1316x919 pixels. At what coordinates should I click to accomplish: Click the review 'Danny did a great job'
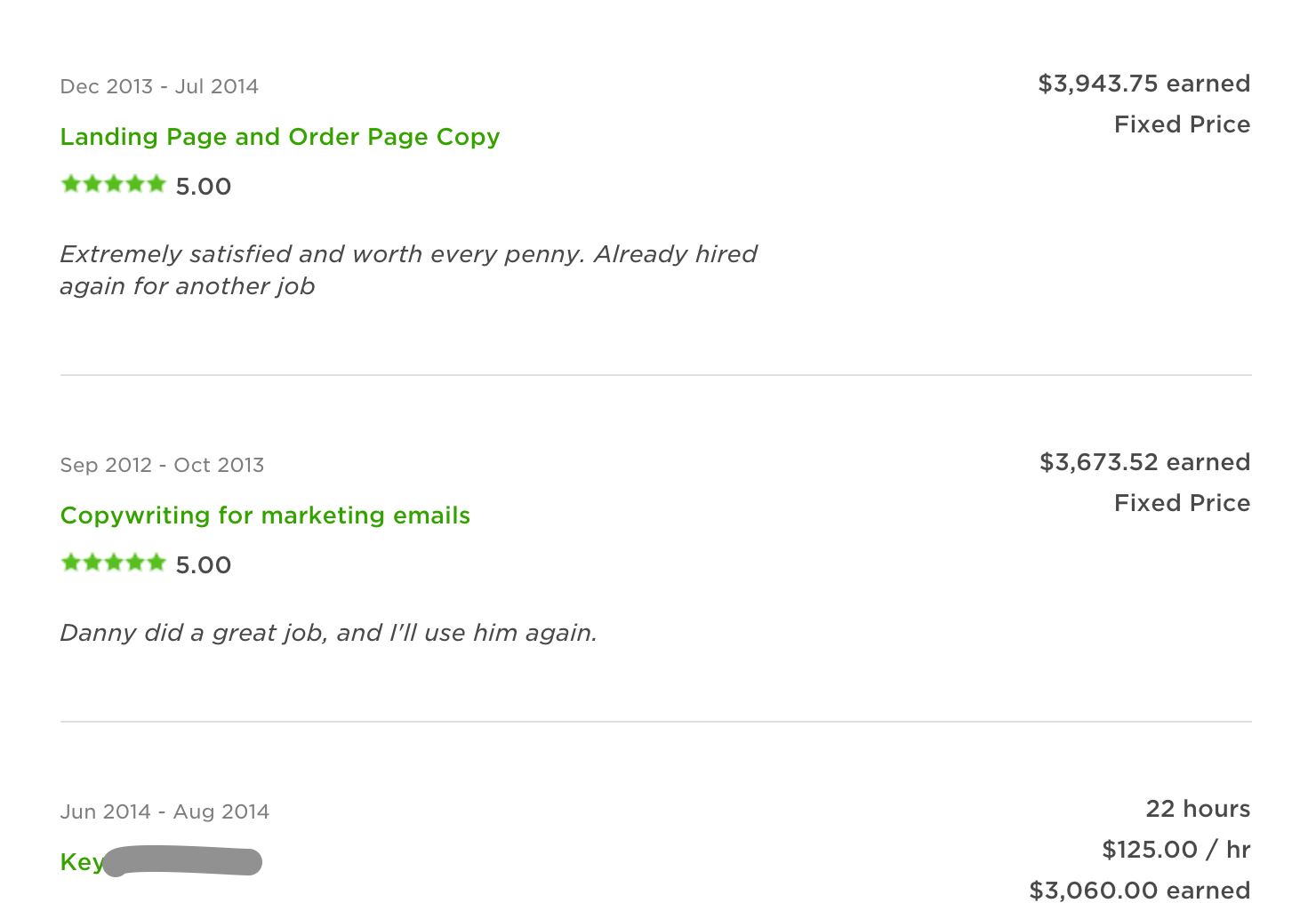click(328, 633)
